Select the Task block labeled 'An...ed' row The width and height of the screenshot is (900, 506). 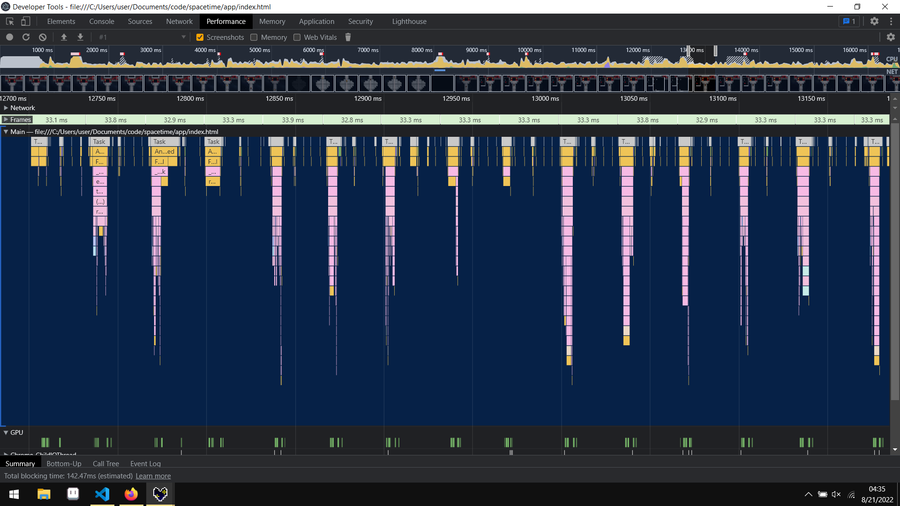coord(164,151)
